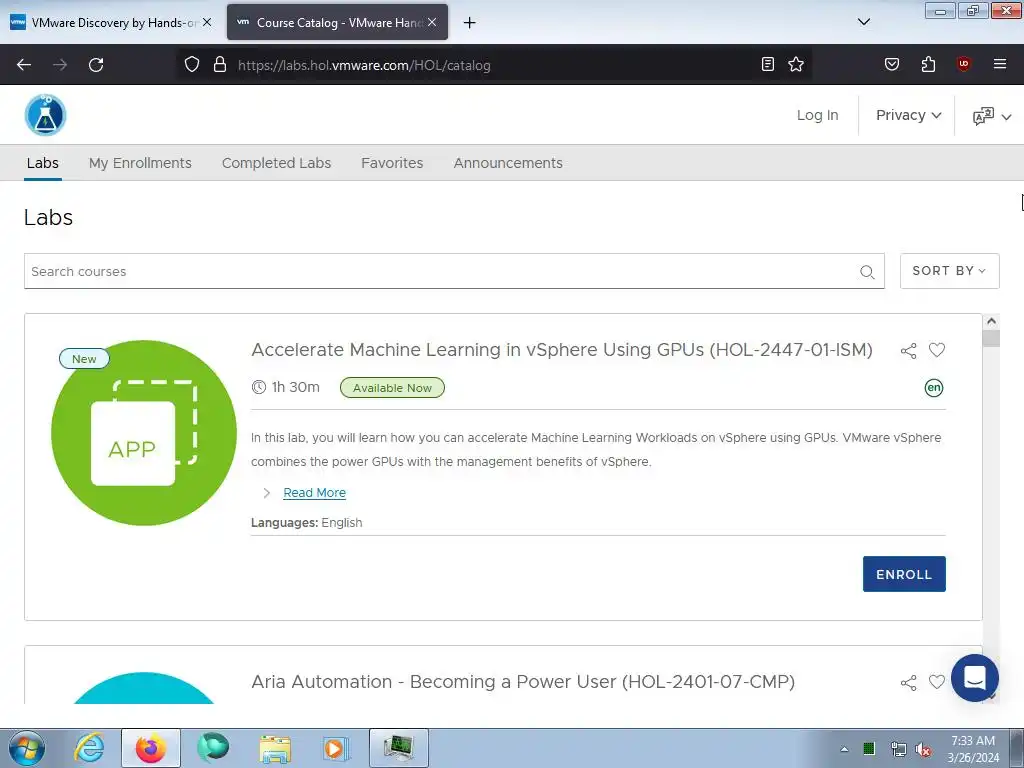Image resolution: width=1024 pixels, height=768 pixels.
Task: Launch Internet Explorer from taskbar
Action: coord(89,748)
